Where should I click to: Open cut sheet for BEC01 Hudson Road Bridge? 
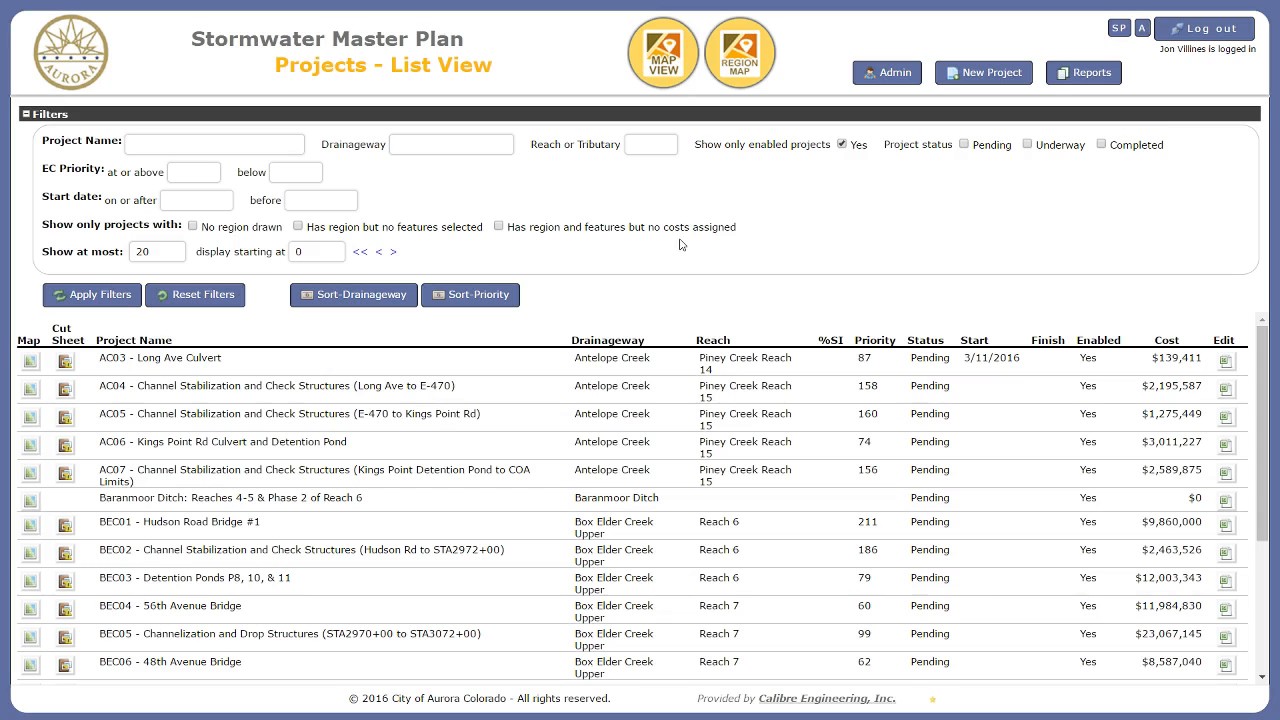pyautogui.click(x=65, y=525)
